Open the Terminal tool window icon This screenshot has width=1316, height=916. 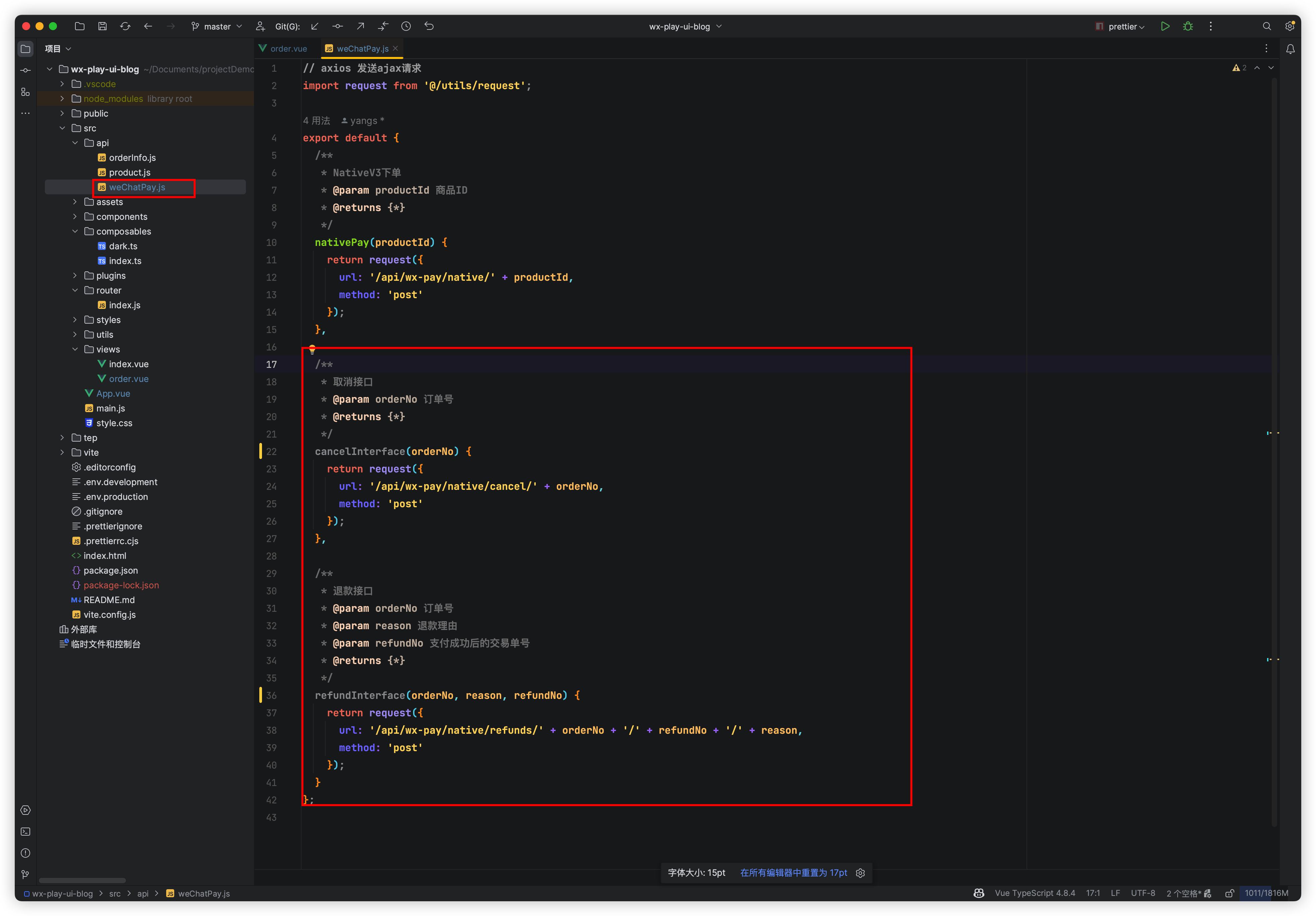[x=25, y=832]
